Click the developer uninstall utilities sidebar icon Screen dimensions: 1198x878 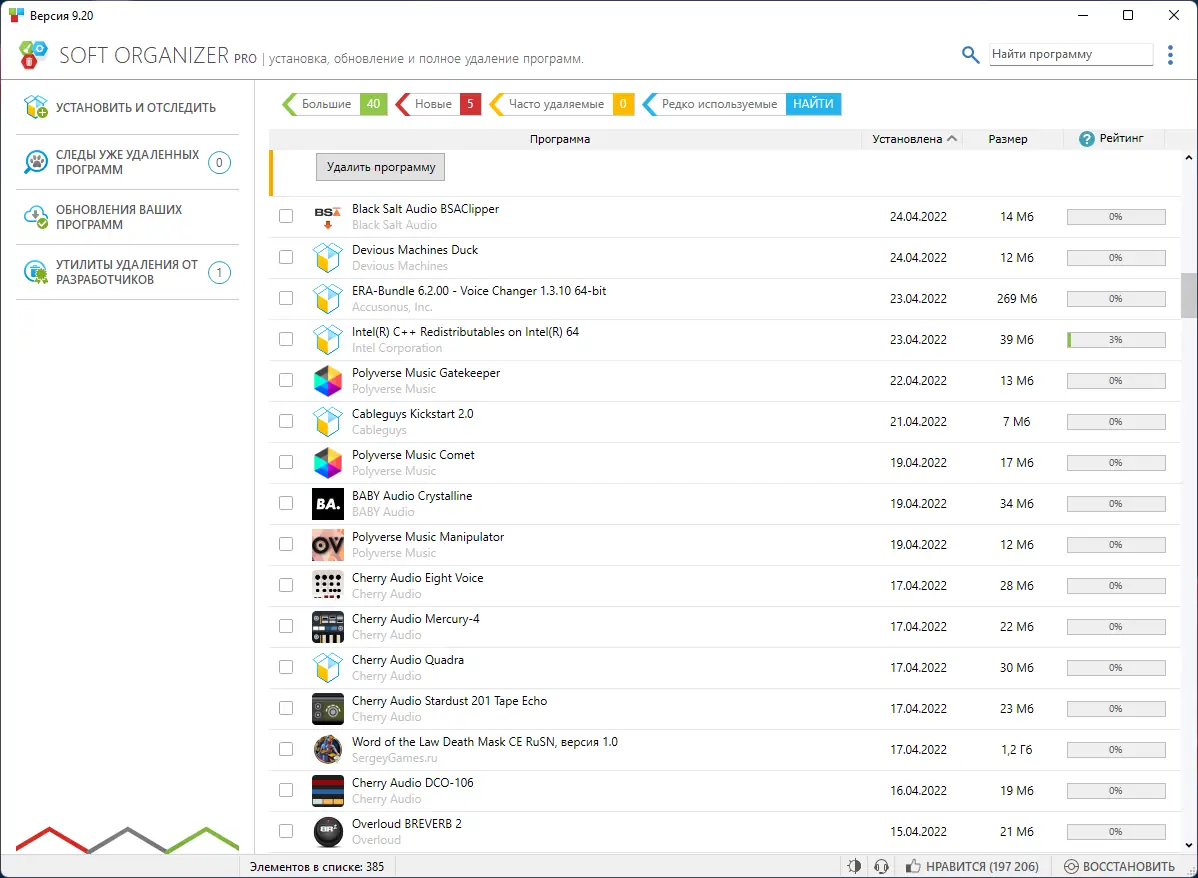36,272
